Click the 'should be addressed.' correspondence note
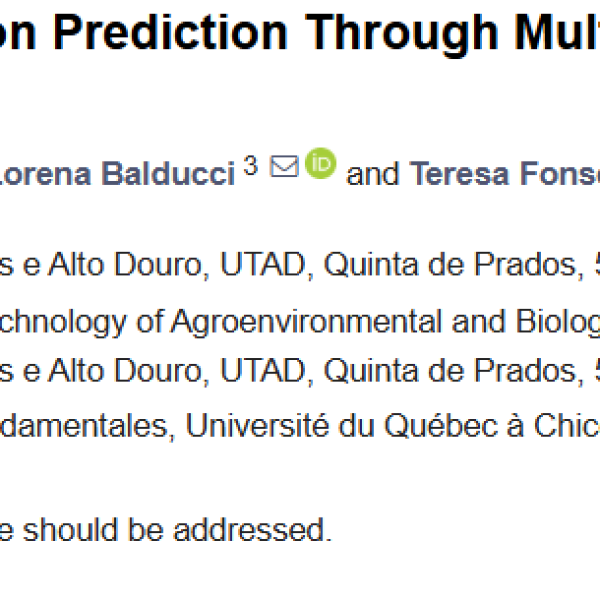The width and height of the screenshot is (600, 600). (x=177, y=530)
